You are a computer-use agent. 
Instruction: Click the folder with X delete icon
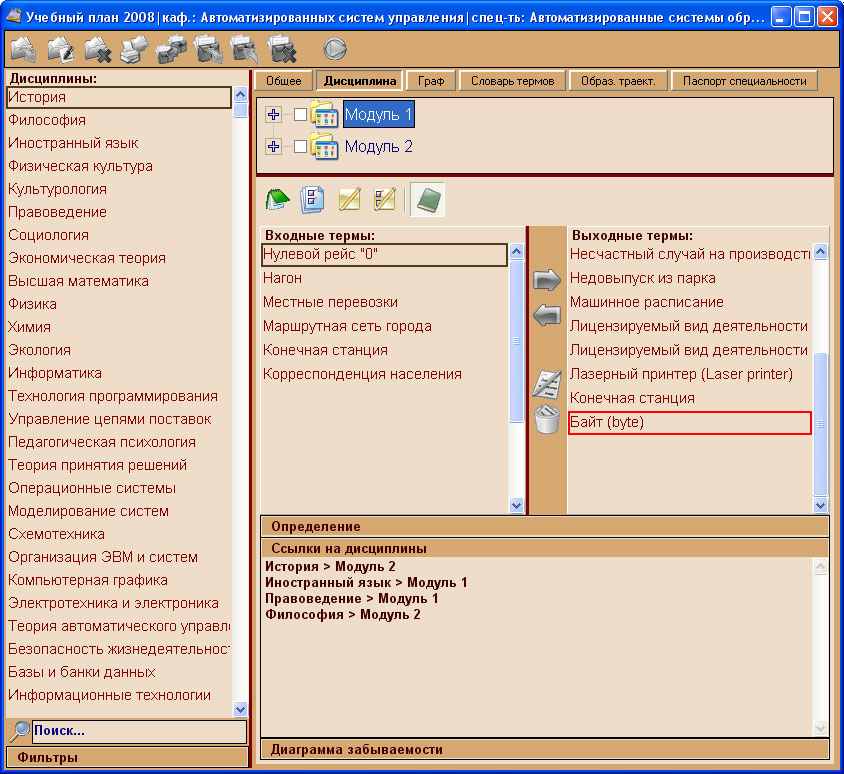(97, 49)
